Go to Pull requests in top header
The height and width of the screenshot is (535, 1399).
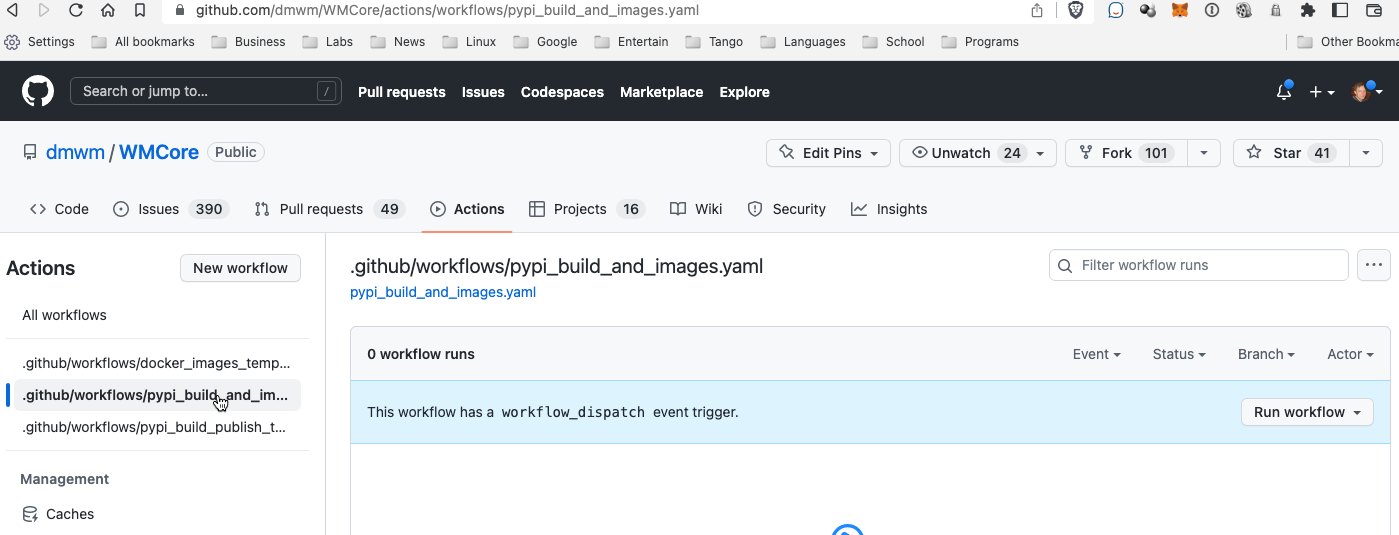pyautogui.click(x=402, y=92)
